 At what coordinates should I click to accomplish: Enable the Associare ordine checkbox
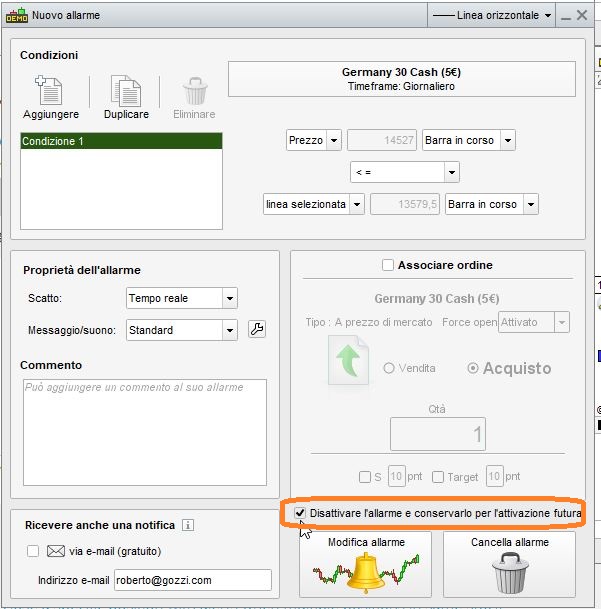click(387, 265)
